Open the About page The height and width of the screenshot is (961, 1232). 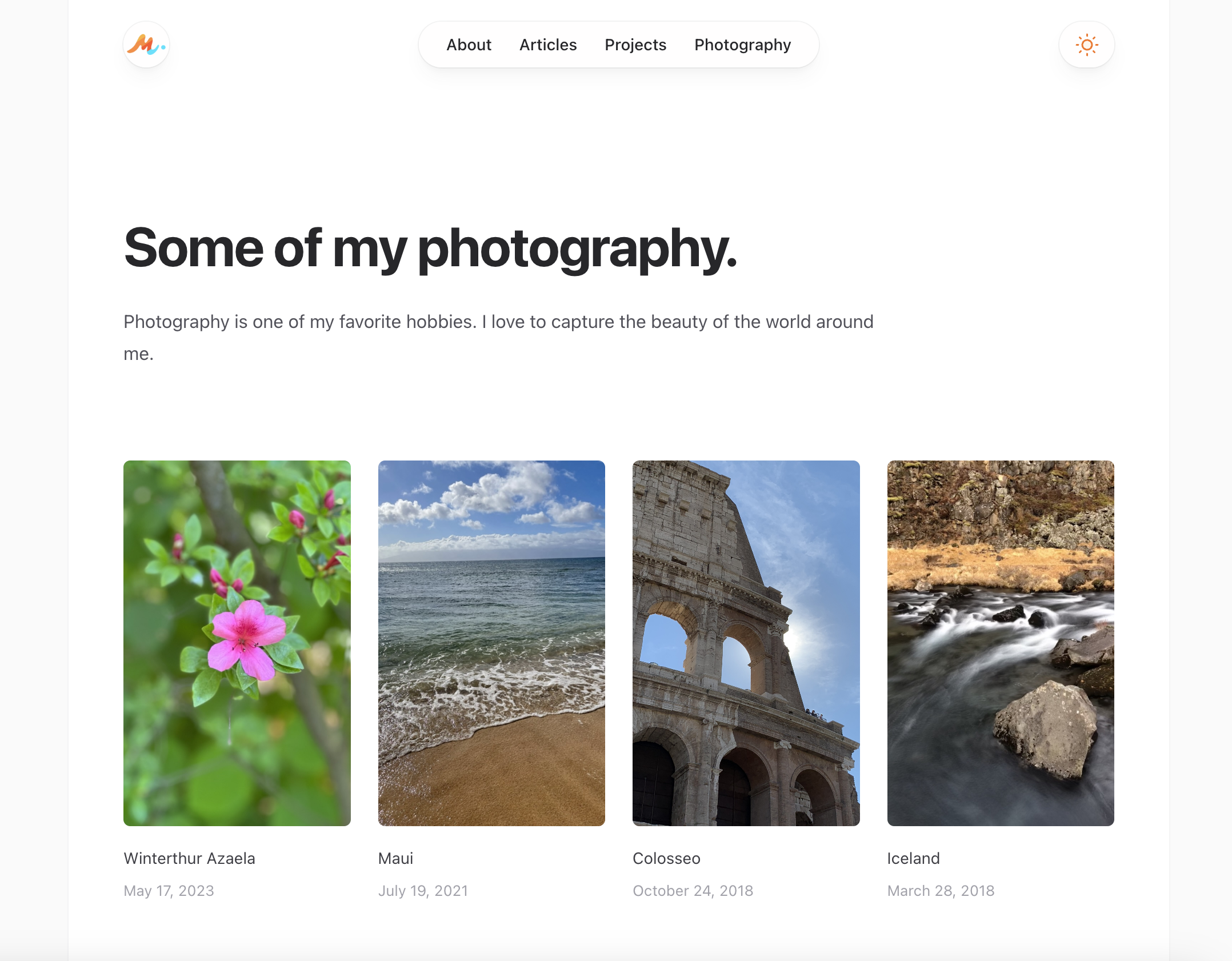(x=469, y=45)
